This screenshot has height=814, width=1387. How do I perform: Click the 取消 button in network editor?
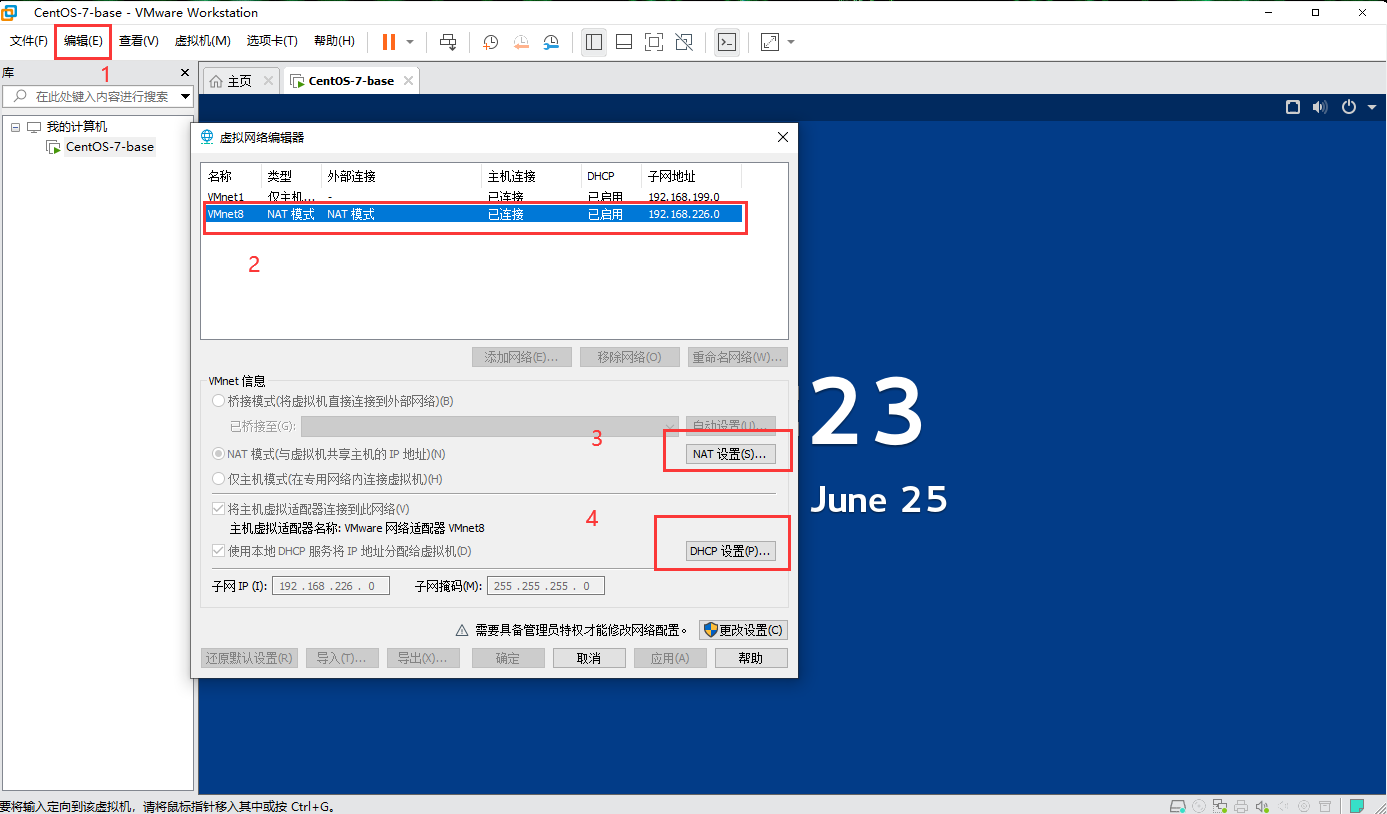pos(589,658)
